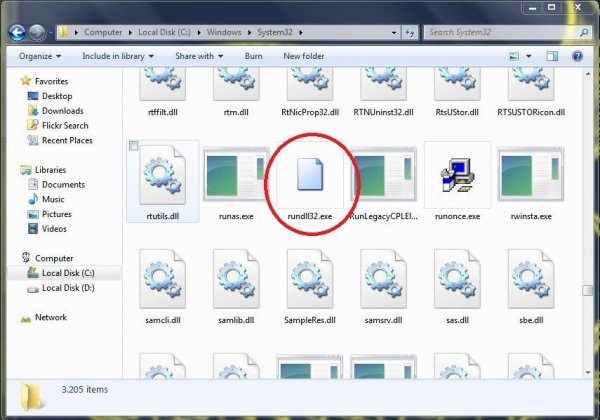Screen dimensions: 600x420
Task: Select the rtutils.dll file icon
Action: [x=163, y=175]
